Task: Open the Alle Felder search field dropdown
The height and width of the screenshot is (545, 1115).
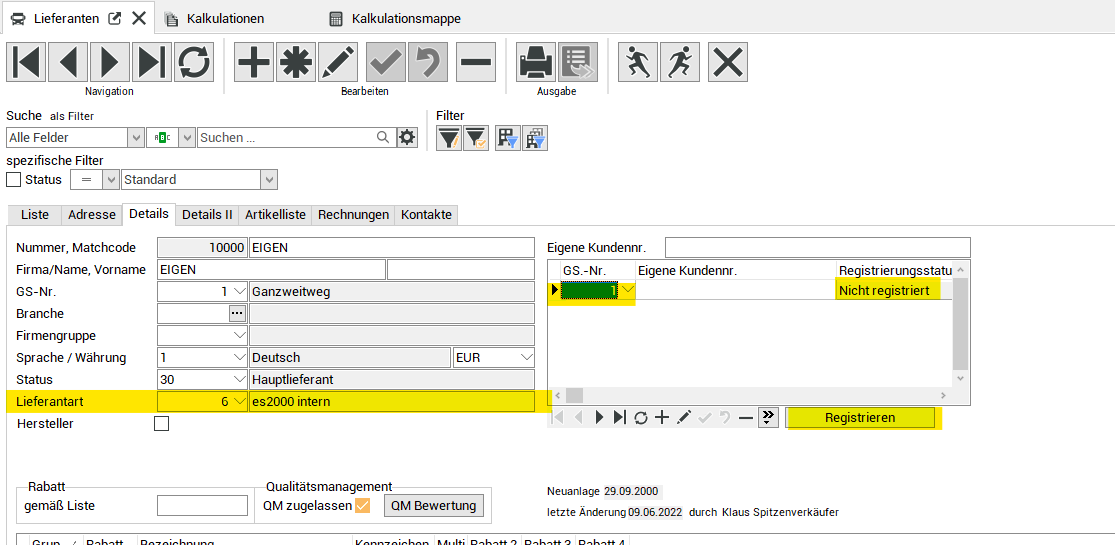Action: tap(135, 137)
